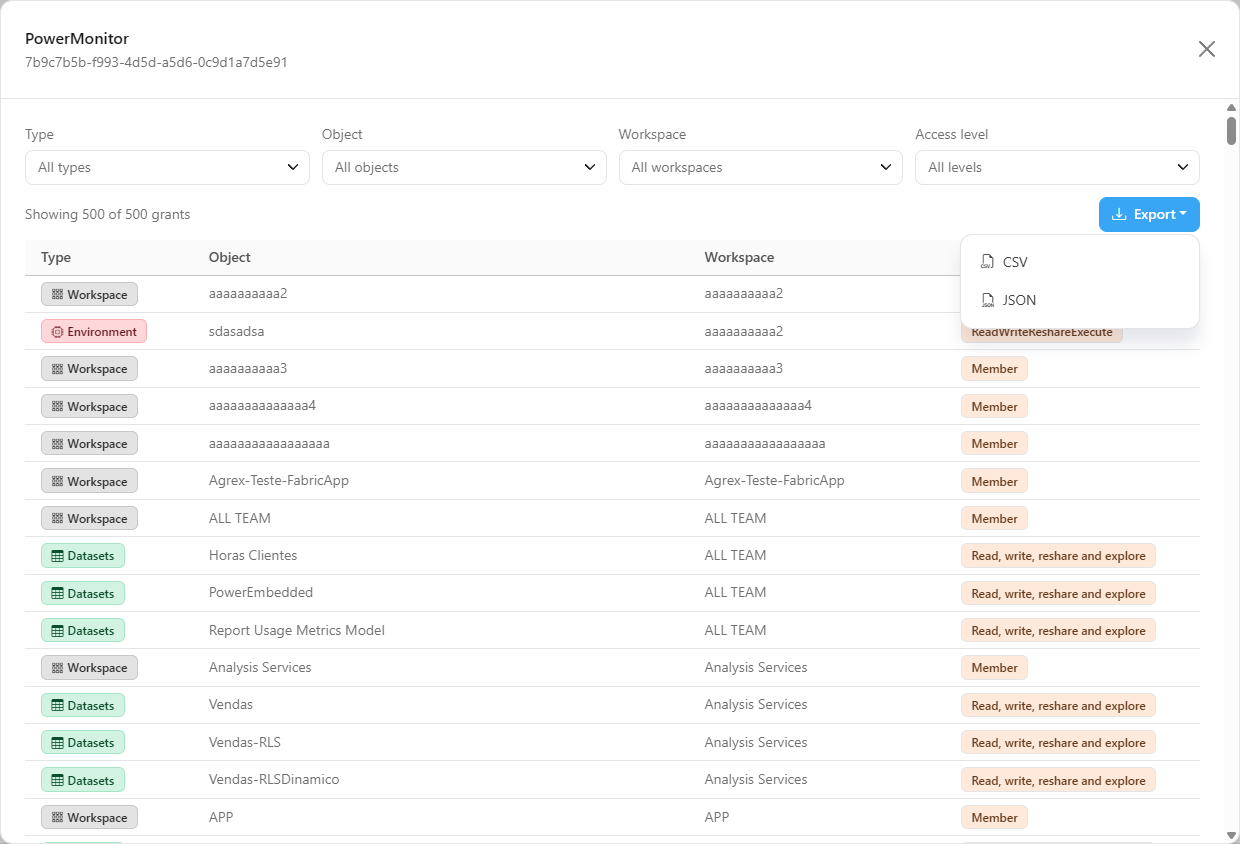The width and height of the screenshot is (1240, 844).
Task: Click the vertical scrollbar thumb
Action: [x=1231, y=131]
